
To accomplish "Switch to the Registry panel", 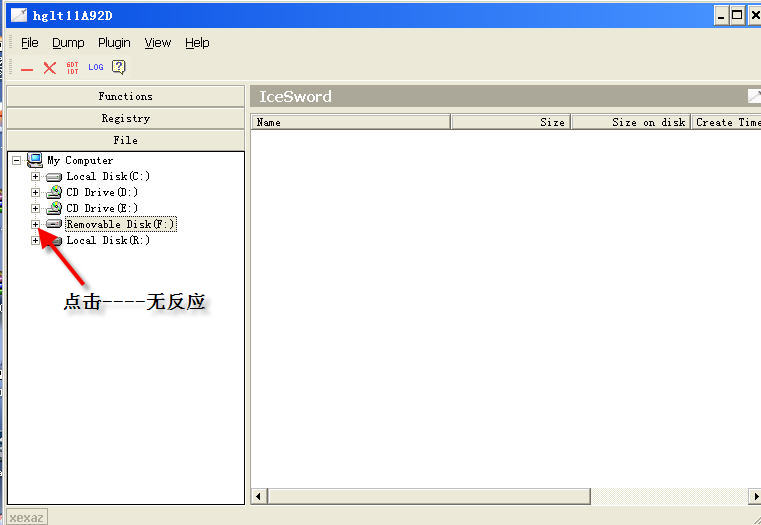I will tap(126, 118).
